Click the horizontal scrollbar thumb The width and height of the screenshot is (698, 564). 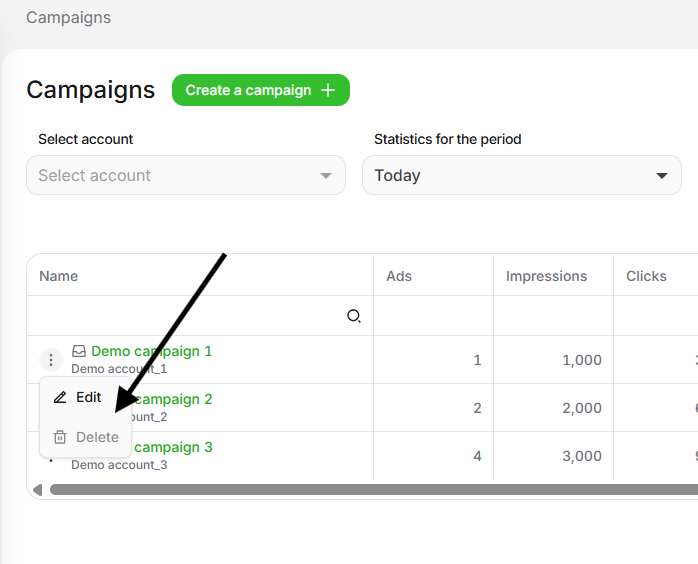(374, 490)
